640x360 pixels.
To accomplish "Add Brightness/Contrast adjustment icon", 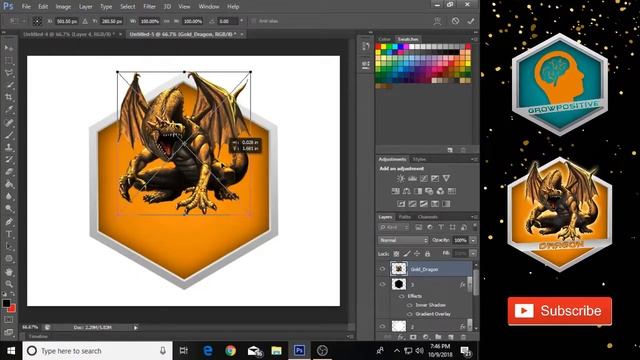I will [401, 178].
